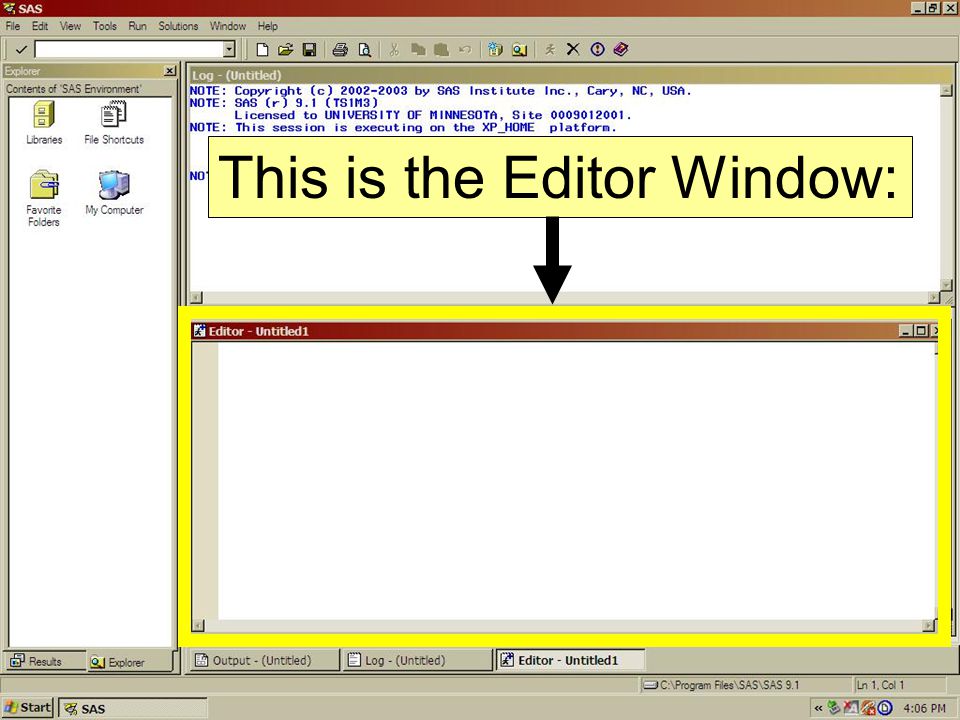
Task: Click the Copy toolbar icon
Action: [418, 50]
